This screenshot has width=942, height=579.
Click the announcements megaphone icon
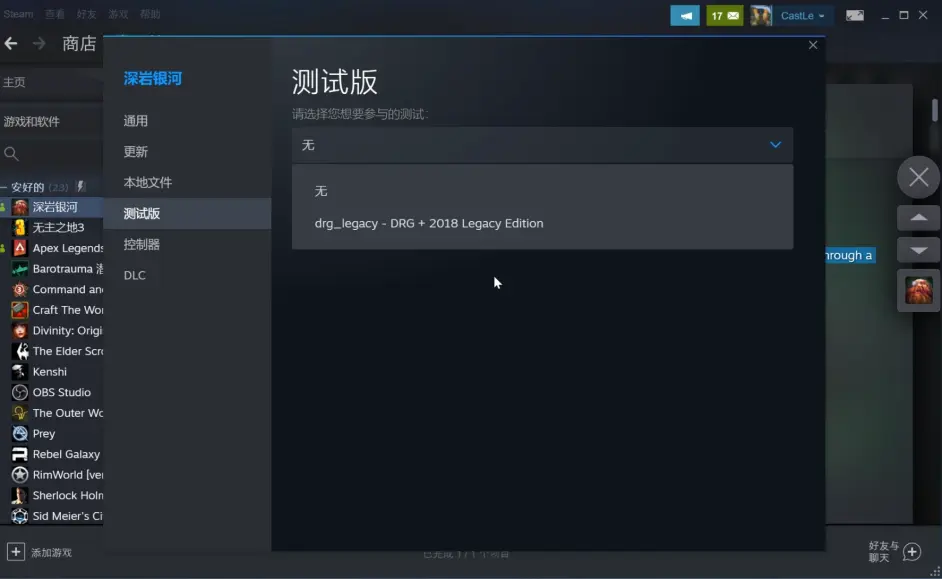(685, 15)
